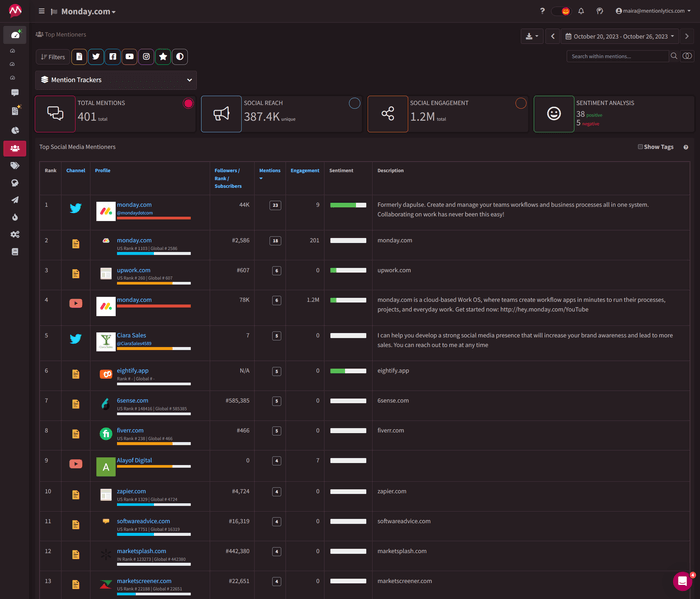The width and height of the screenshot is (700, 599).
Task: Click the 6sense.com logo thumbnail
Action: pos(106,404)
